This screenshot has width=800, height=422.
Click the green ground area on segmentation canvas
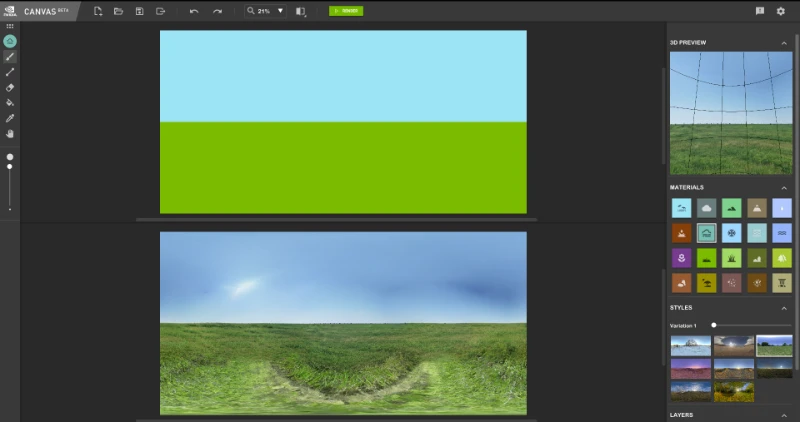343,168
